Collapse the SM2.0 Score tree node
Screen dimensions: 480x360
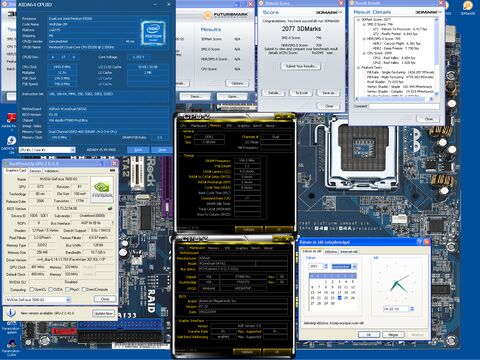point(364,24)
